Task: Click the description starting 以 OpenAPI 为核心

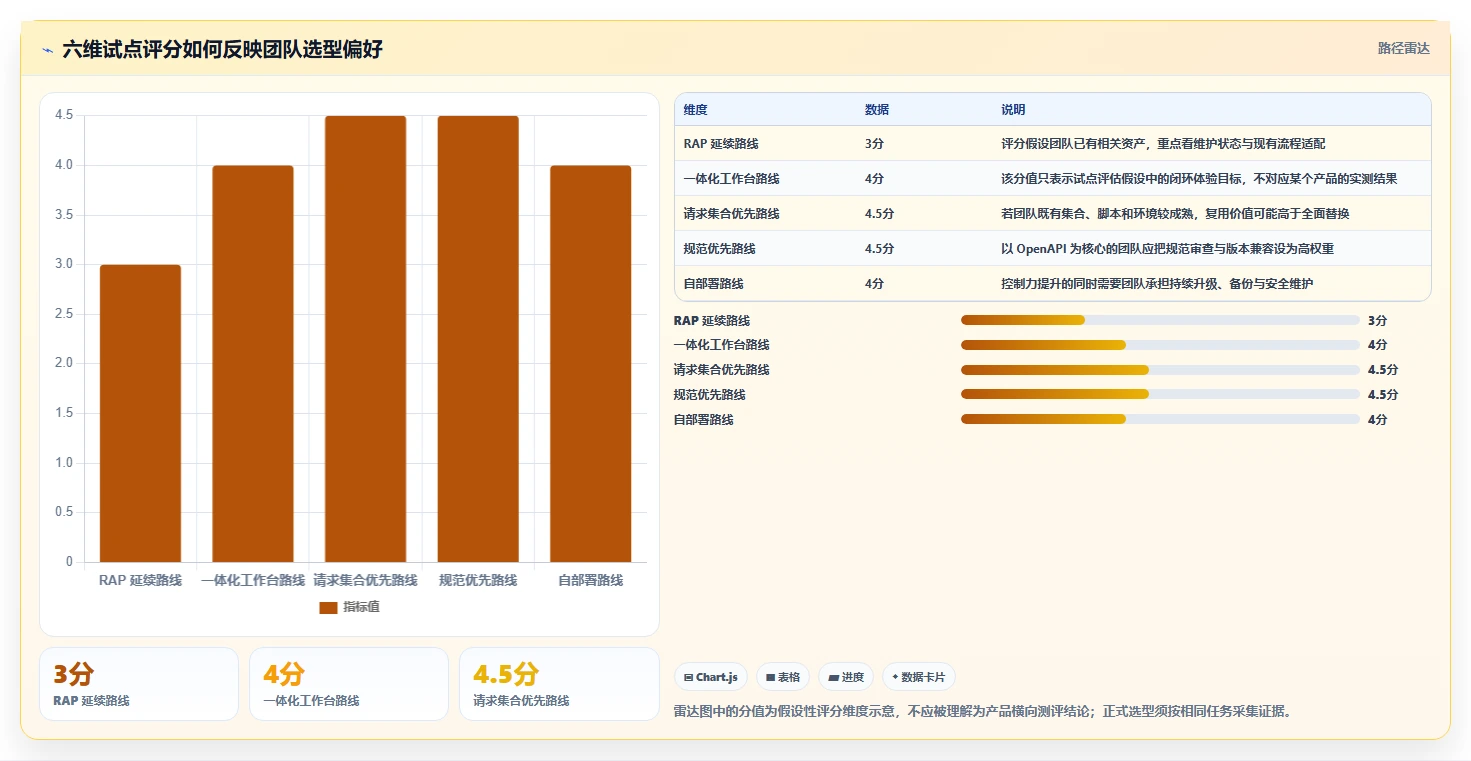Action: point(1167,249)
